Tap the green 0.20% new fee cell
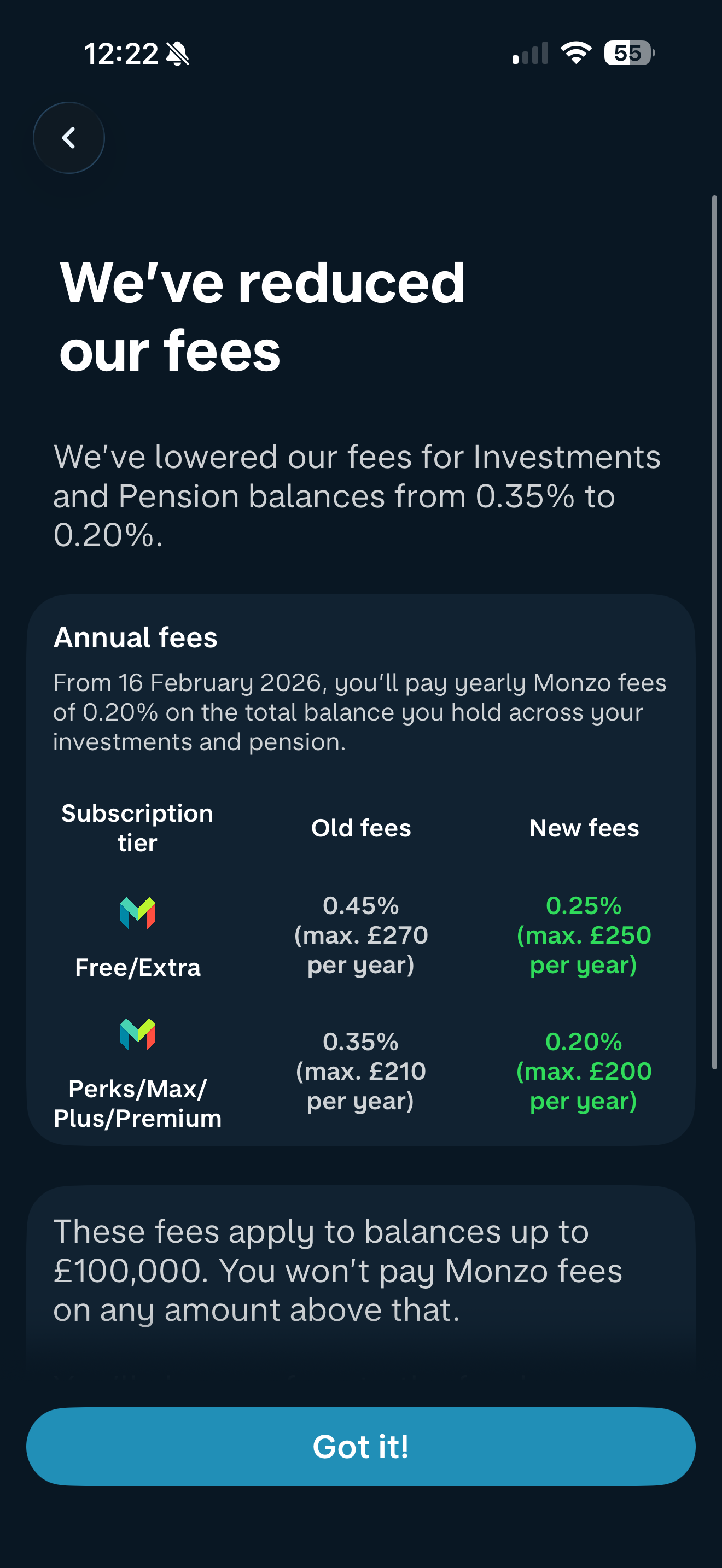722x1568 pixels. pos(584,1072)
